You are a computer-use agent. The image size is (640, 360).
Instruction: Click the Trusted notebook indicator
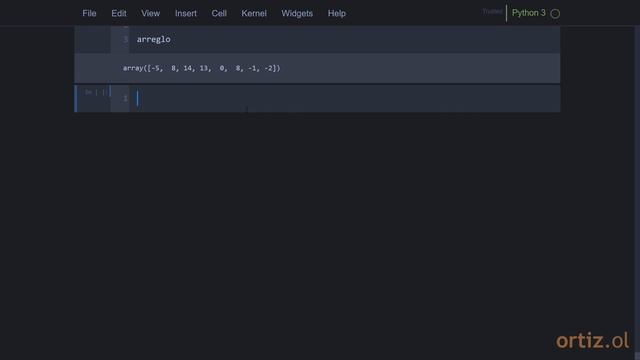coord(492,12)
